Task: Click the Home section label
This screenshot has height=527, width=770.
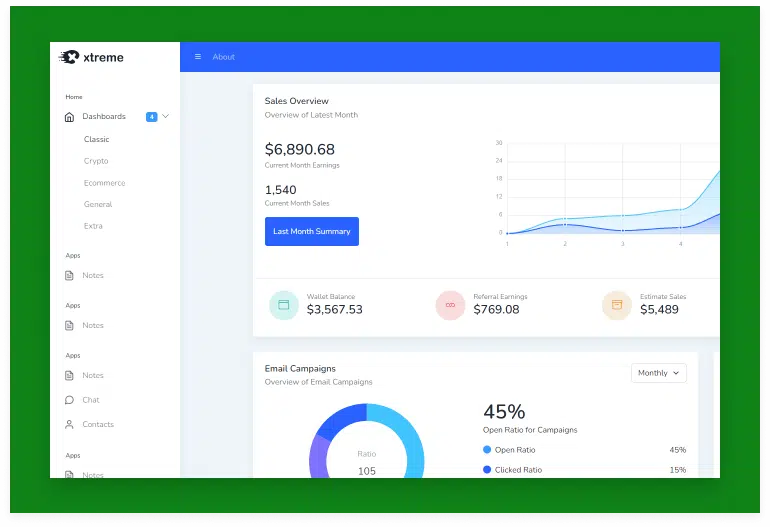Action: (74, 97)
